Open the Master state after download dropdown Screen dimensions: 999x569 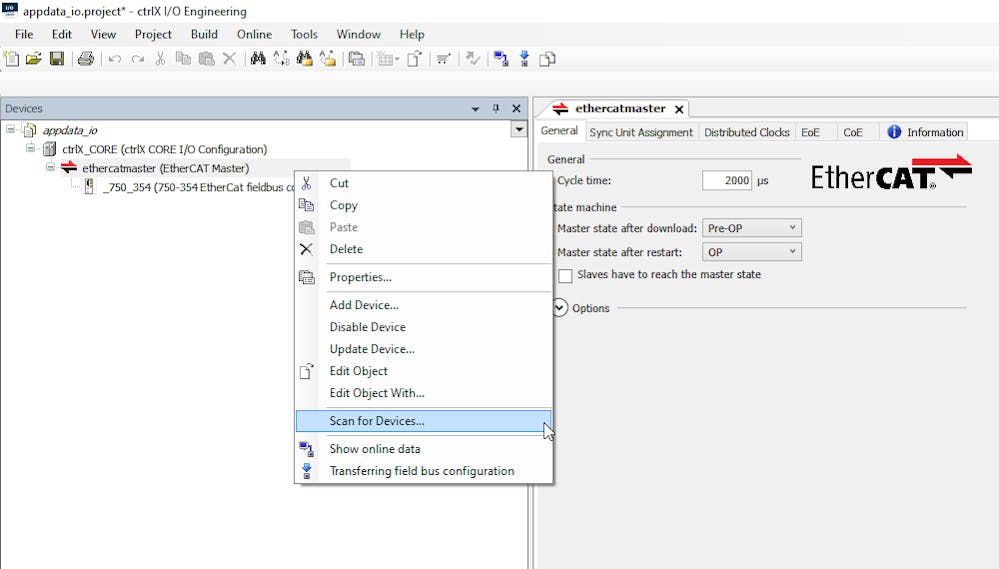click(752, 228)
